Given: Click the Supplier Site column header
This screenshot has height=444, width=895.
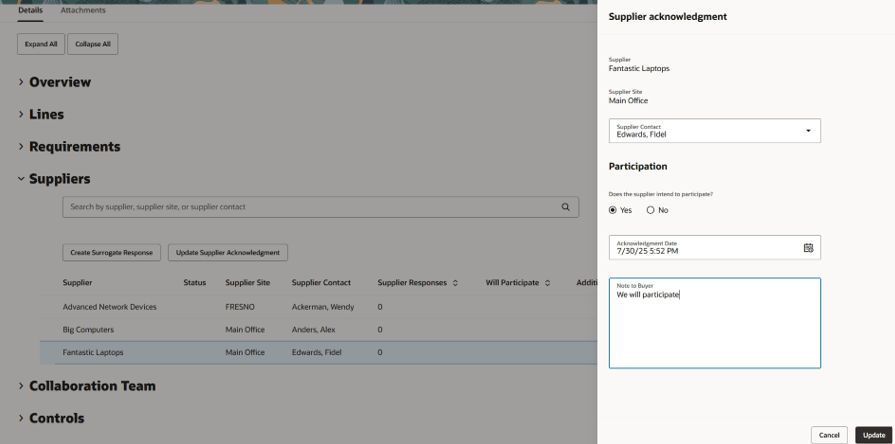Looking at the screenshot, I should click(248, 282).
